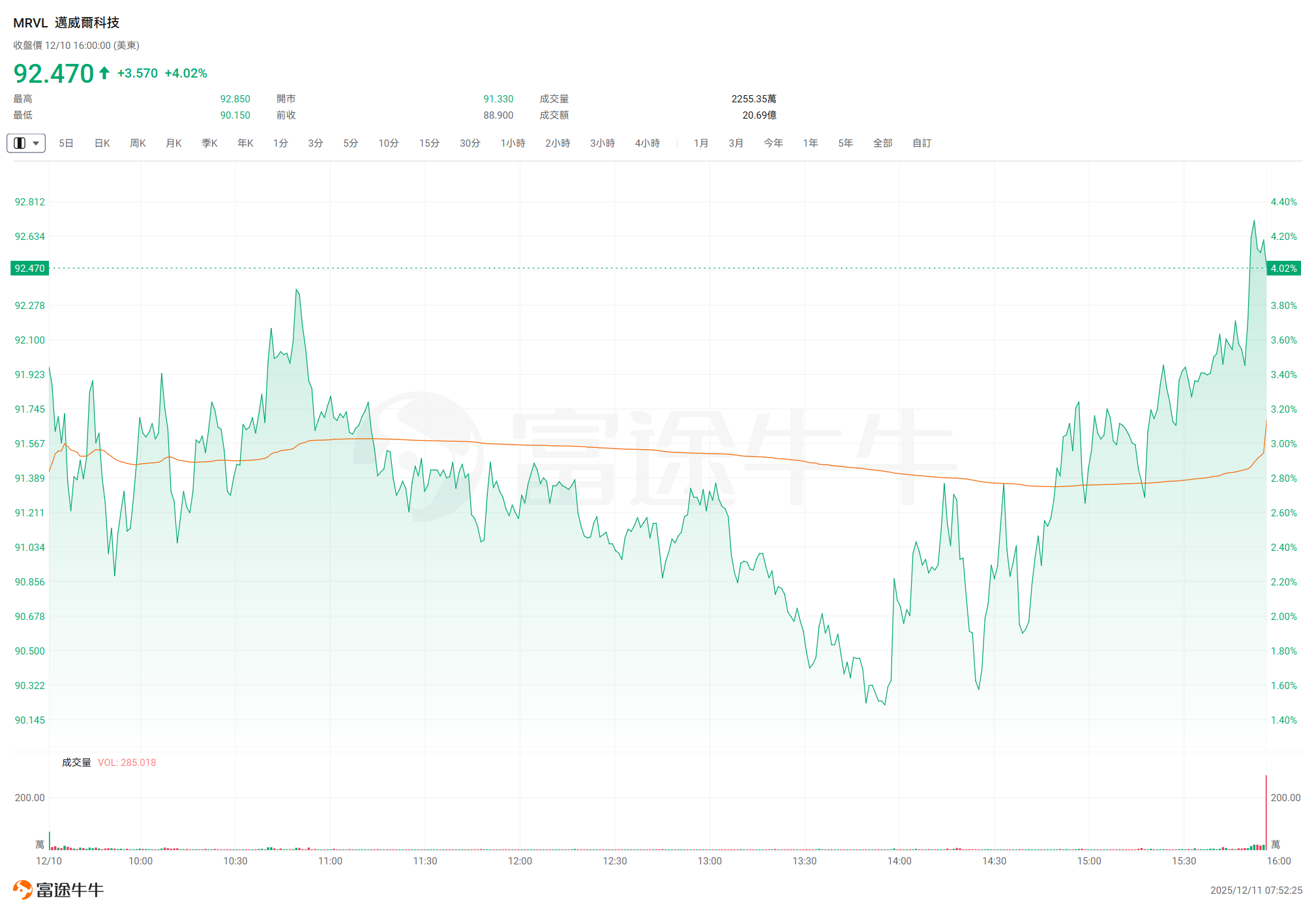Select the 月K period

coord(173,143)
